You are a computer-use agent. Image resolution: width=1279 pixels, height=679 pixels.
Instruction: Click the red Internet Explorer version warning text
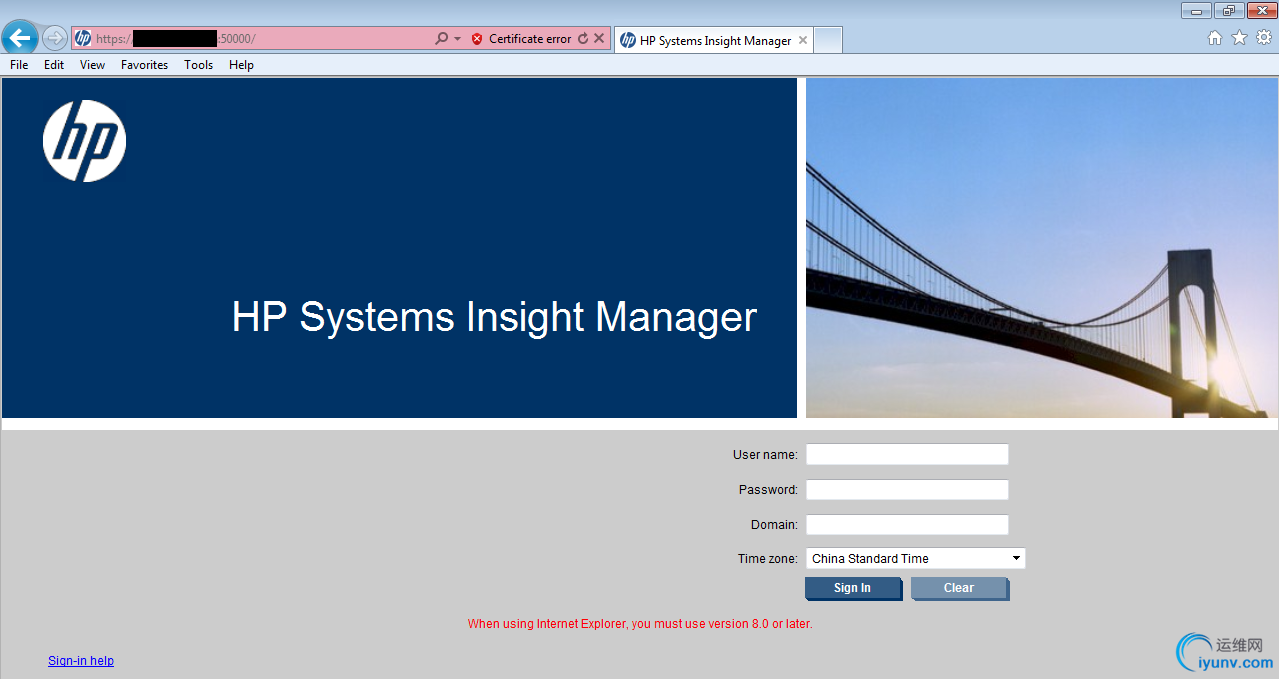pyautogui.click(x=640, y=624)
